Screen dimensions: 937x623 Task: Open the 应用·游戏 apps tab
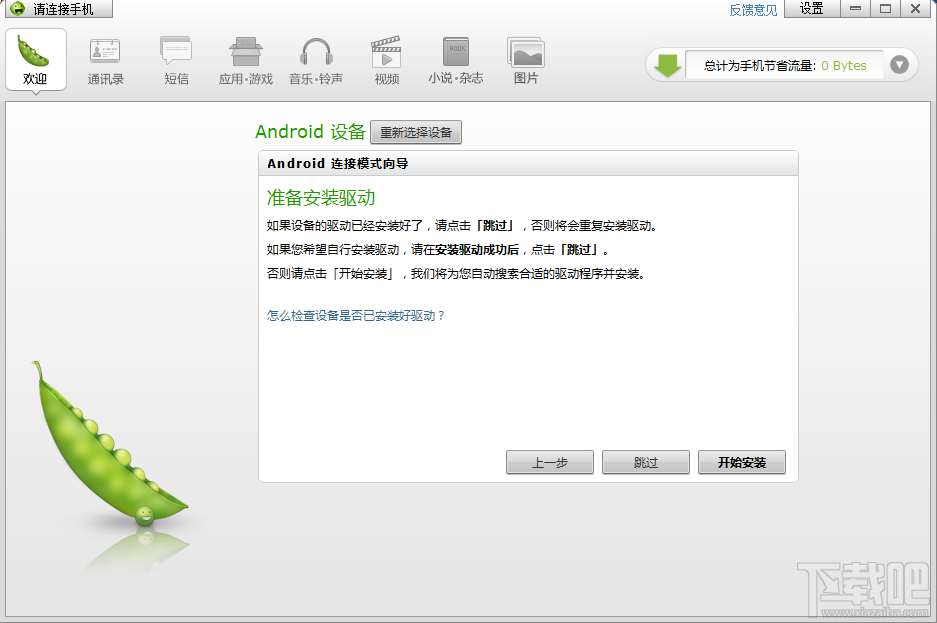coord(246,60)
